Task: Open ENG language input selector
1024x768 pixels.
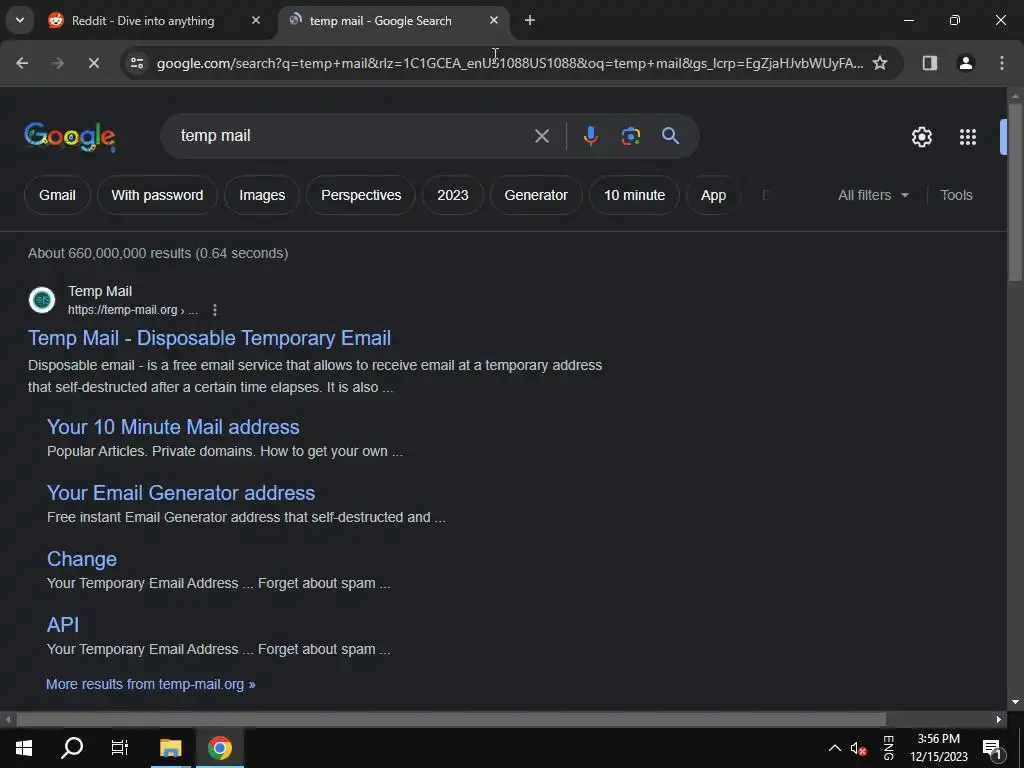Action: (888, 748)
